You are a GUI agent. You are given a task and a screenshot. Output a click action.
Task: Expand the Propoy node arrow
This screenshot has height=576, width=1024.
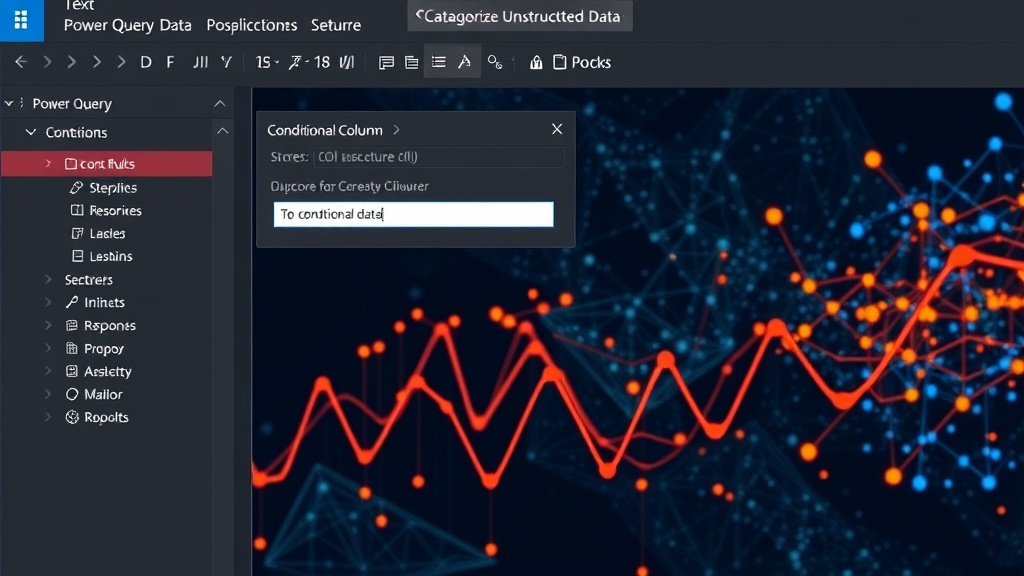coord(48,348)
